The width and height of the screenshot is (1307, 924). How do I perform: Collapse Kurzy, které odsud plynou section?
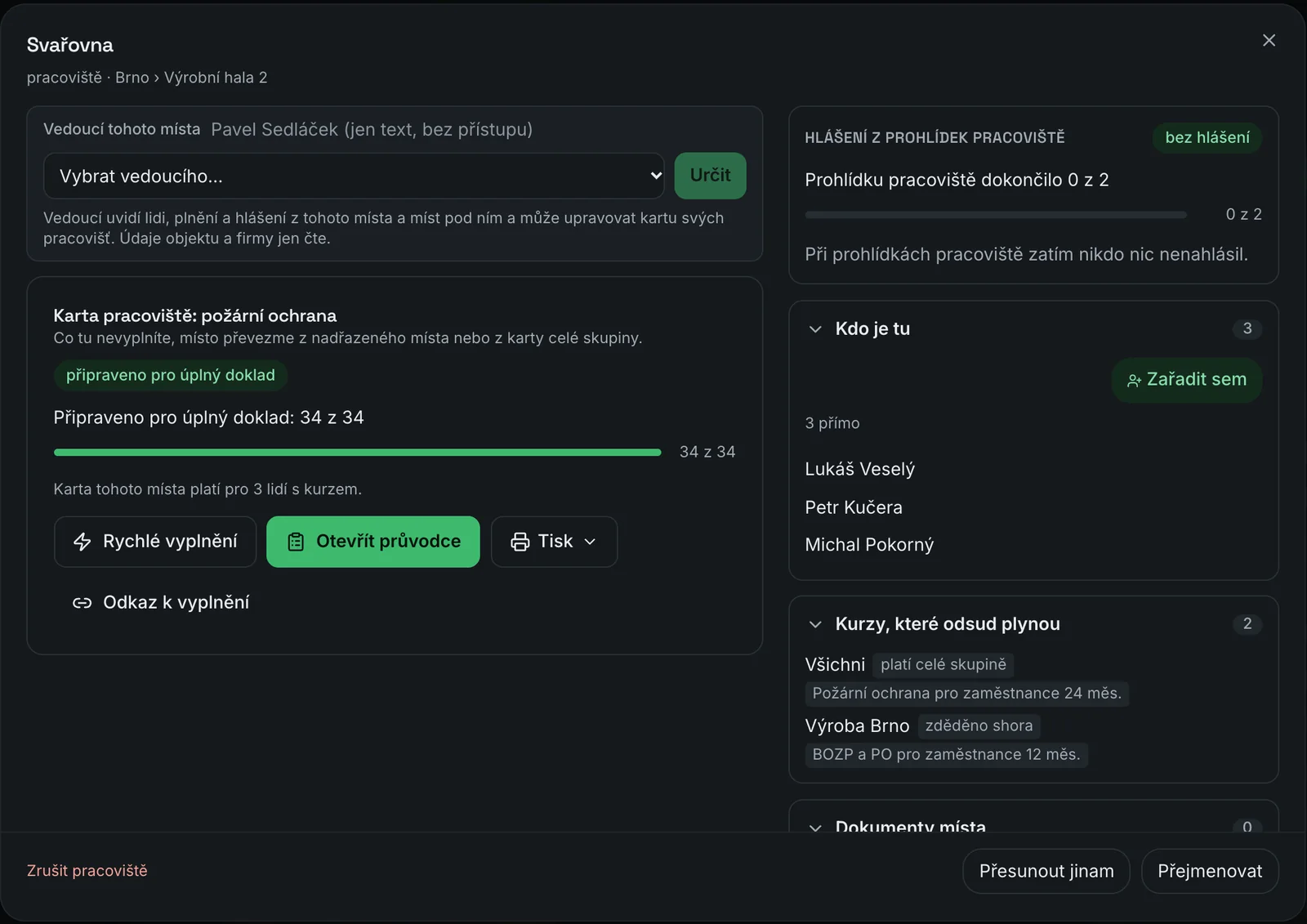815,624
